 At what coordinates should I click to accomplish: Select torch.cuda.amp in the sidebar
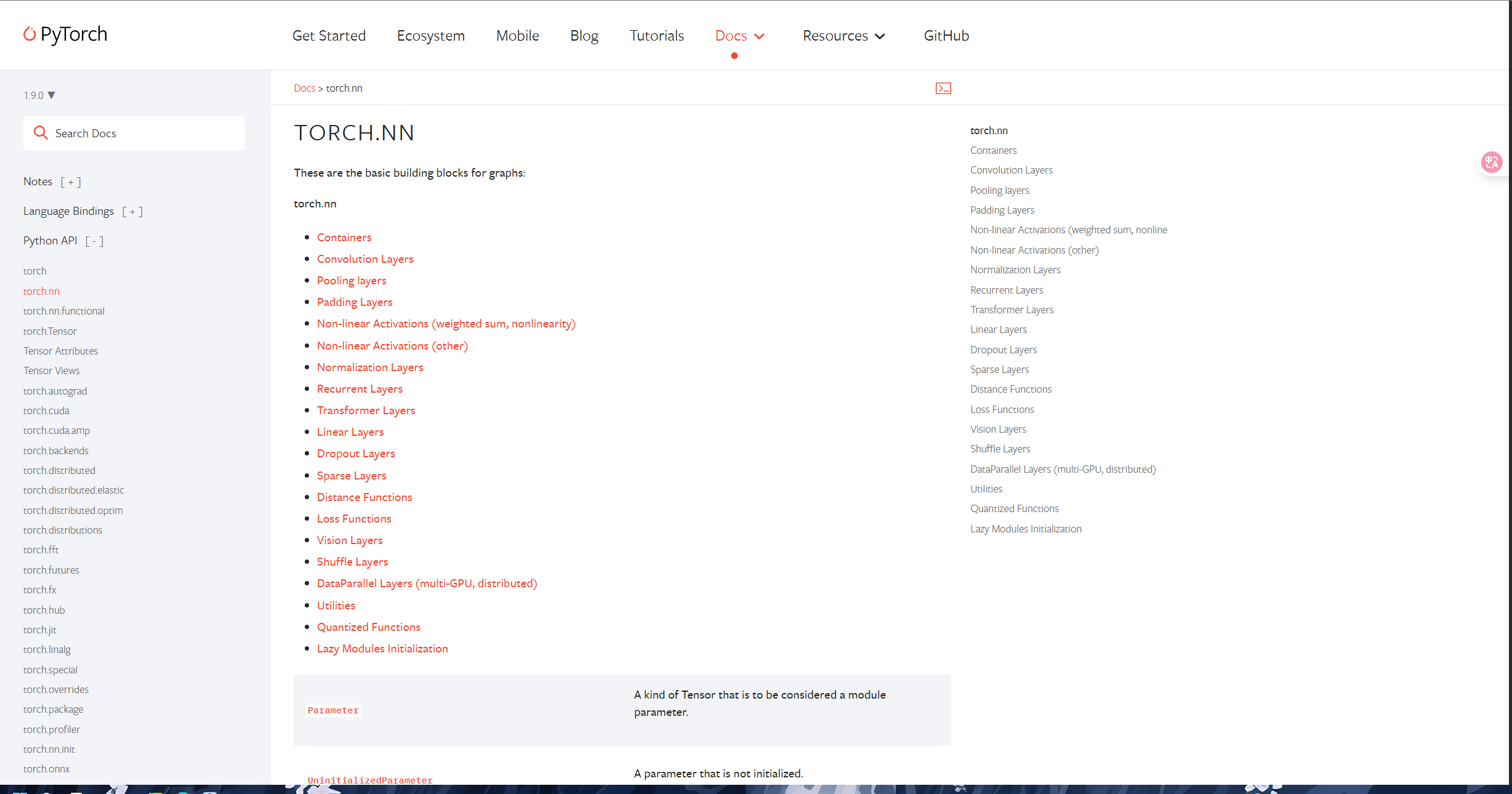(57, 430)
